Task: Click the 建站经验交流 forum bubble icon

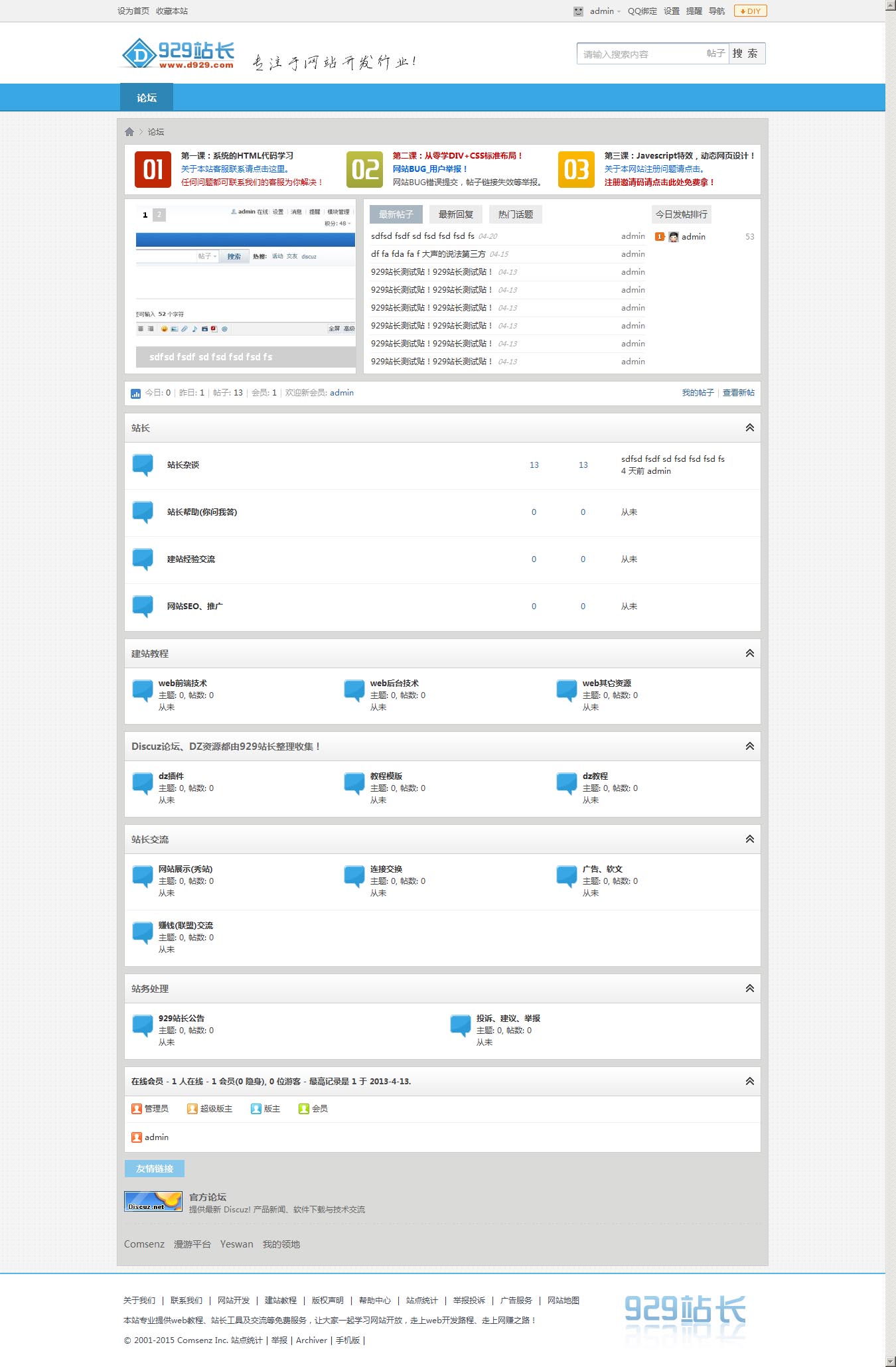Action: point(143,559)
